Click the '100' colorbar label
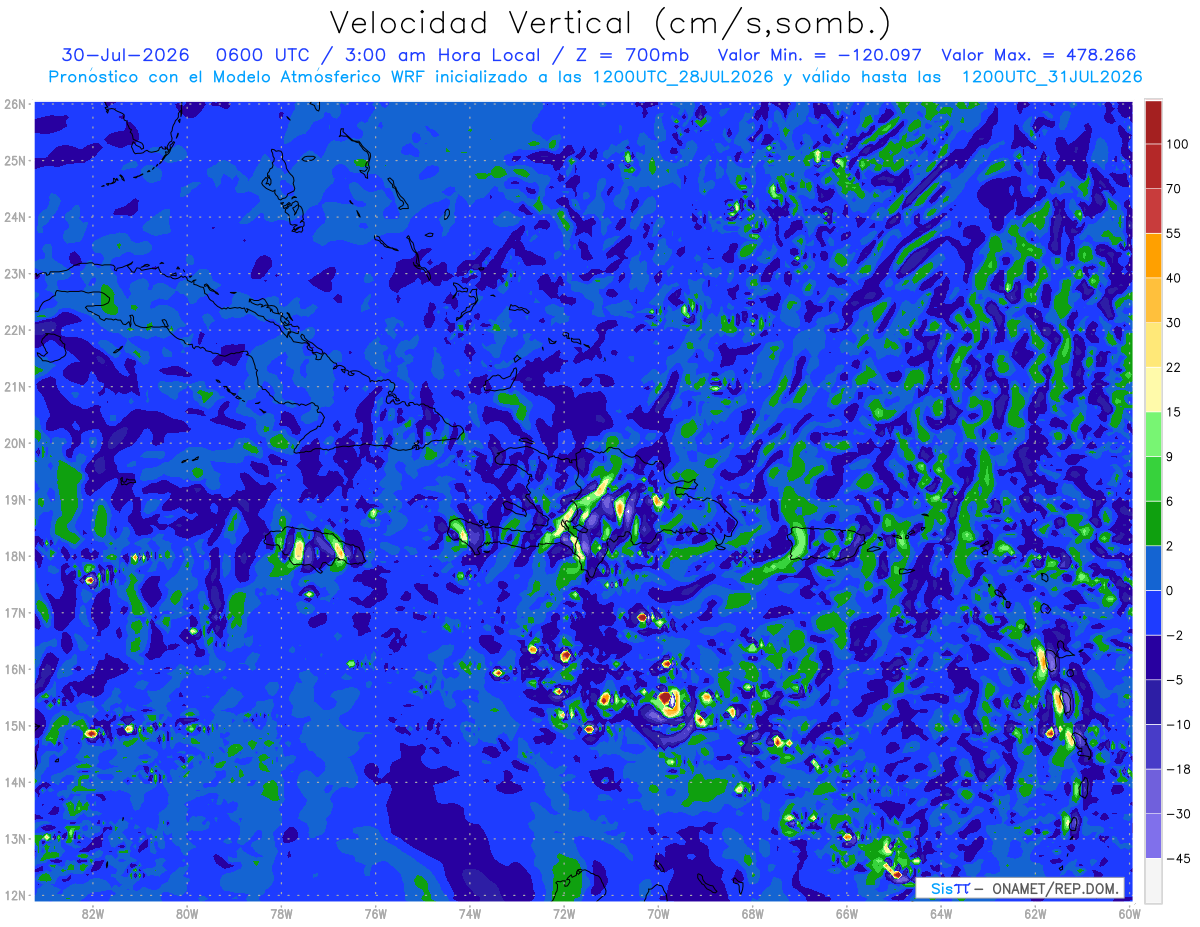 (x=1176, y=144)
